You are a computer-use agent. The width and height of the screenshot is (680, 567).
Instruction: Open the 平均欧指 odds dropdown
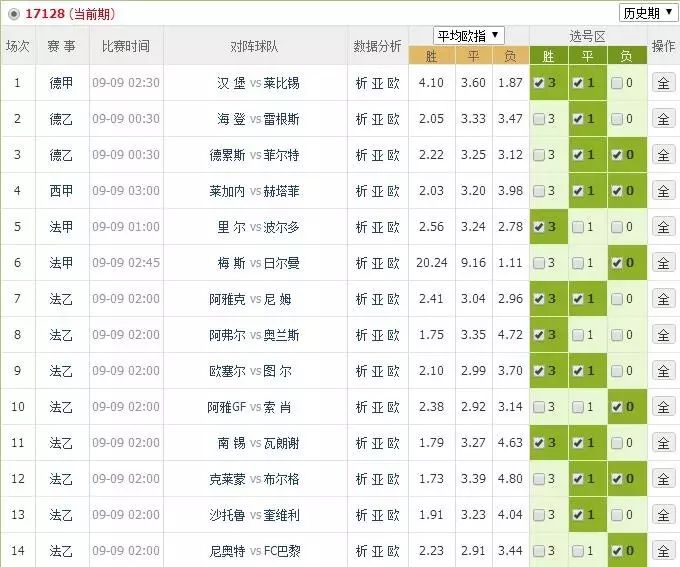coord(468,36)
